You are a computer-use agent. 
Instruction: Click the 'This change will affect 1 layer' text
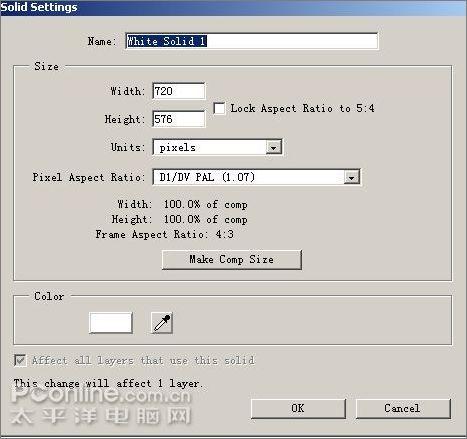(x=108, y=384)
